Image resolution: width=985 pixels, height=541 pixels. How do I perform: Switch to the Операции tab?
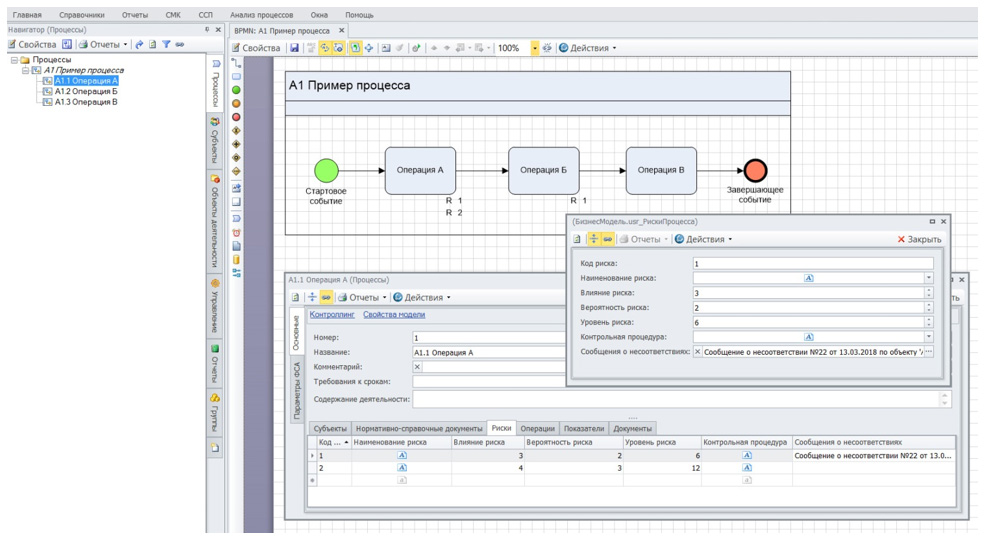click(x=537, y=428)
